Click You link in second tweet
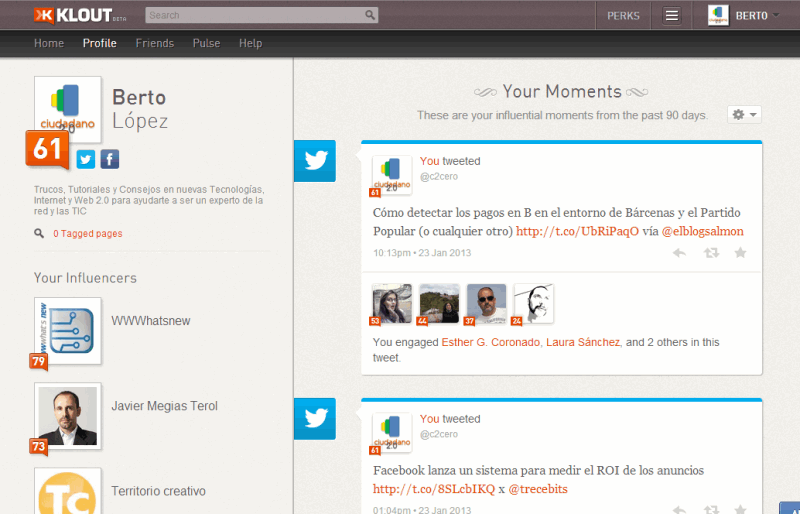The height and width of the screenshot is (514, 800). coord(429,419)
